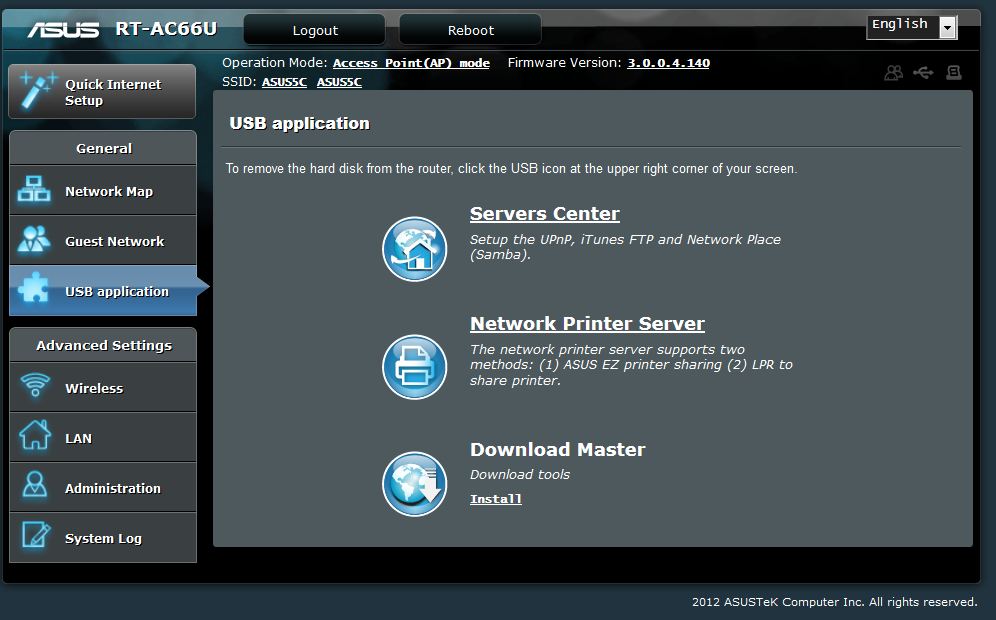Click the Install link under Download Master
Viewport: 996px width, 620px height.
click(495, 499)
